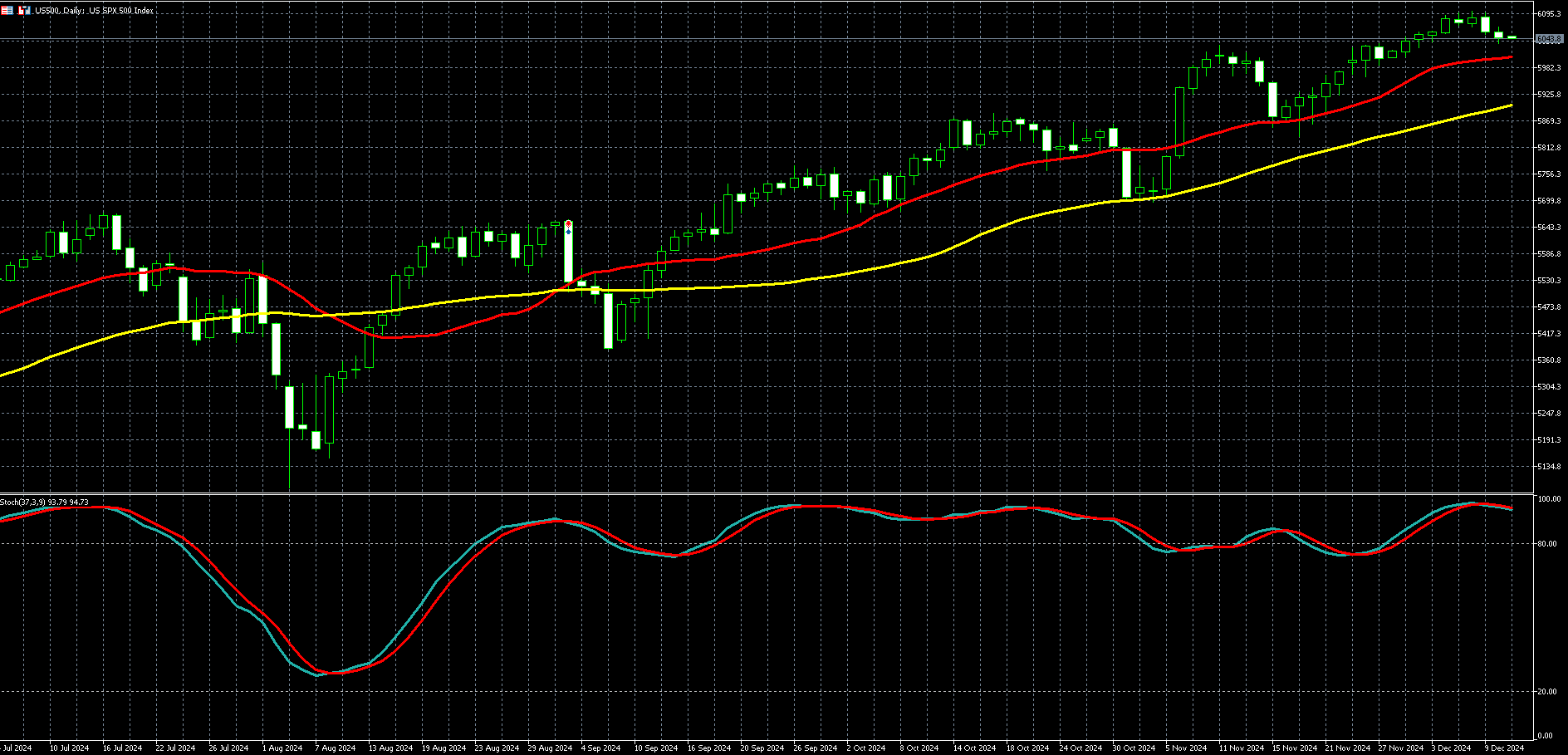Click the 5134.8 price on the axis
The height and width of the screenshot is (755, 1568).
click(x=1549, y=467)
